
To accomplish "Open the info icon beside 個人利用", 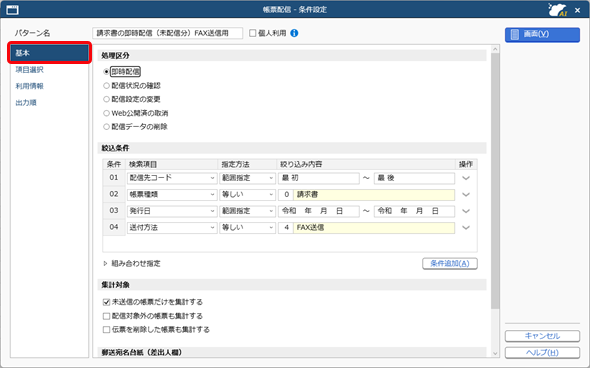I will click(294, 33).
